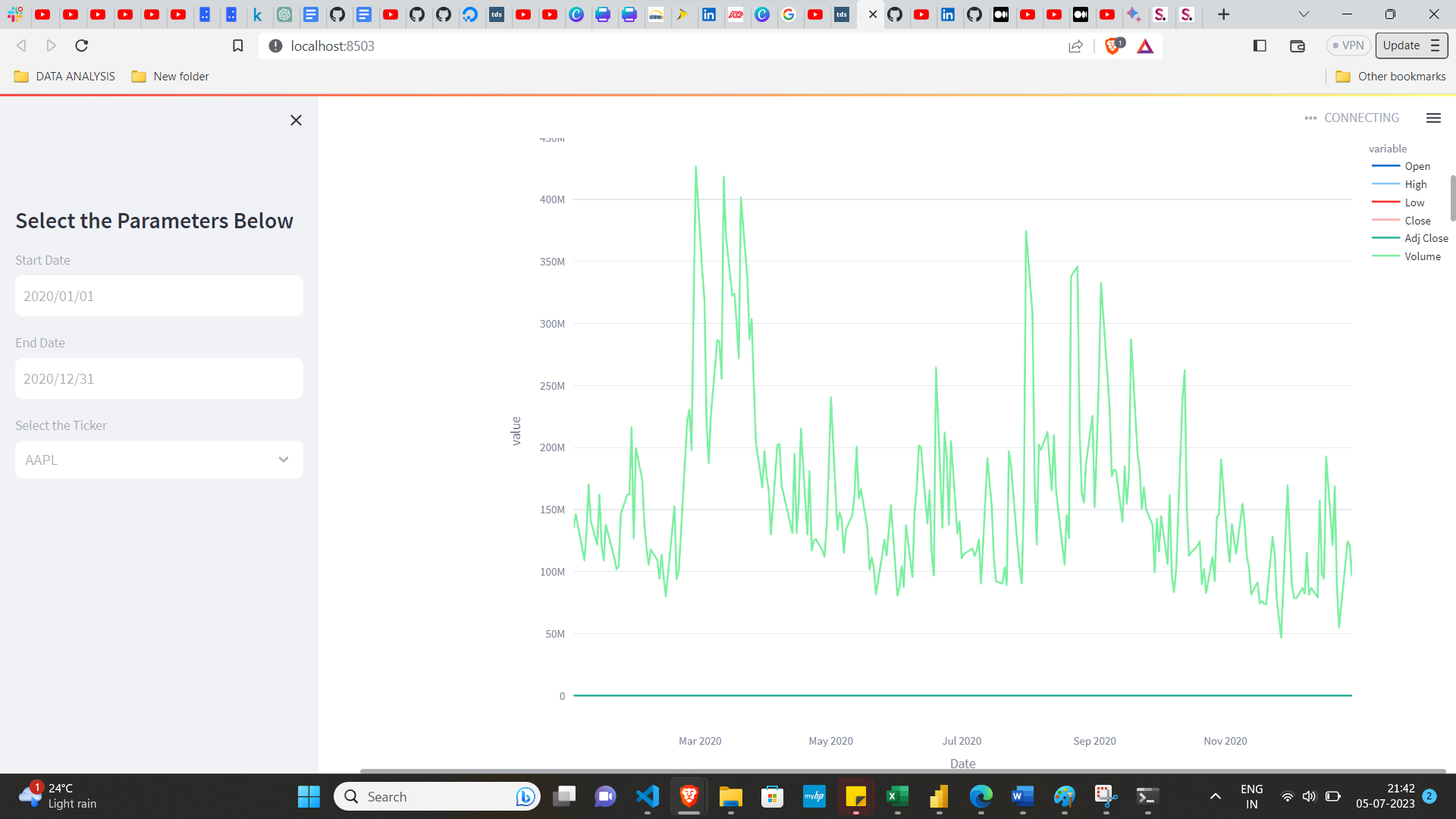Toggle the browser sidebar panel
The width and height of the screenshot is (1456, 819).
pyautogui.click(x=1259, y=45)
